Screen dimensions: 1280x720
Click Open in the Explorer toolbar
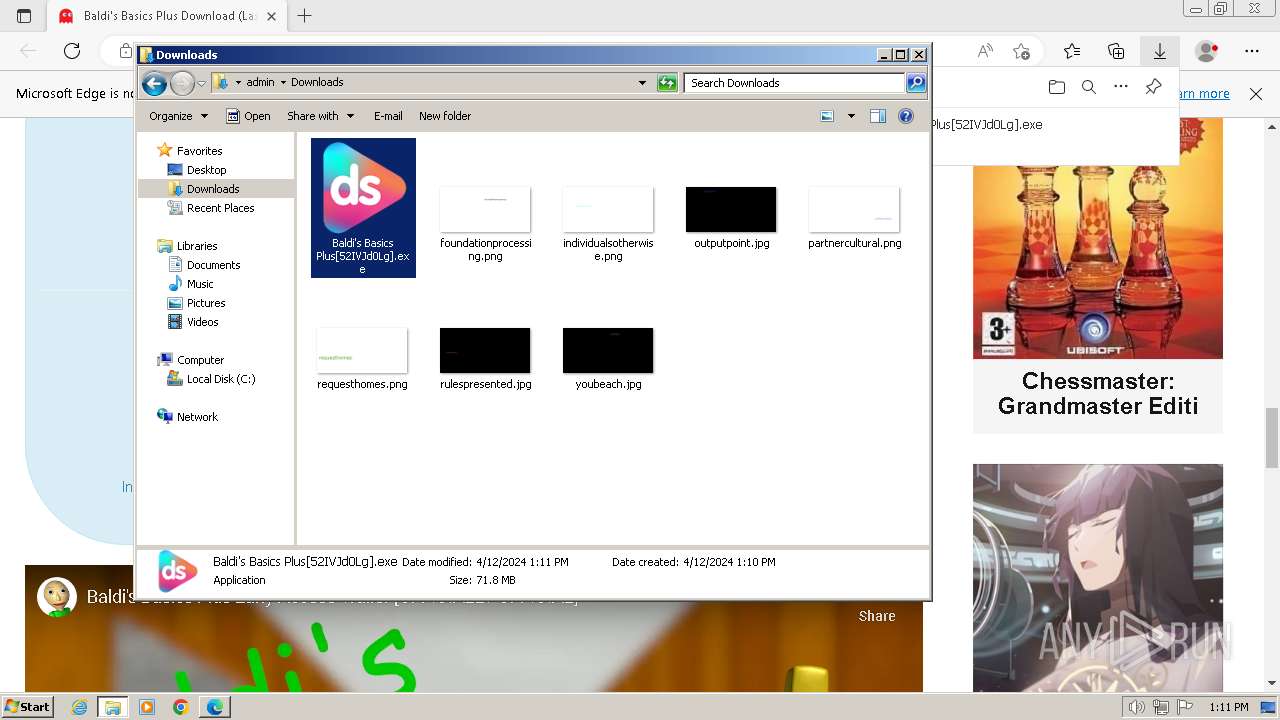(x=248, y=116)
